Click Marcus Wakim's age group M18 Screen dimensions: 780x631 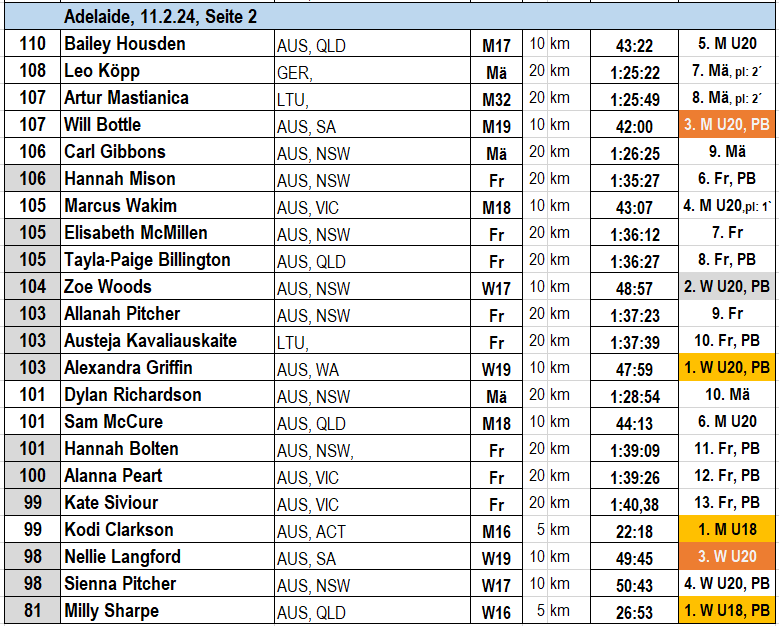pos(496,206)
